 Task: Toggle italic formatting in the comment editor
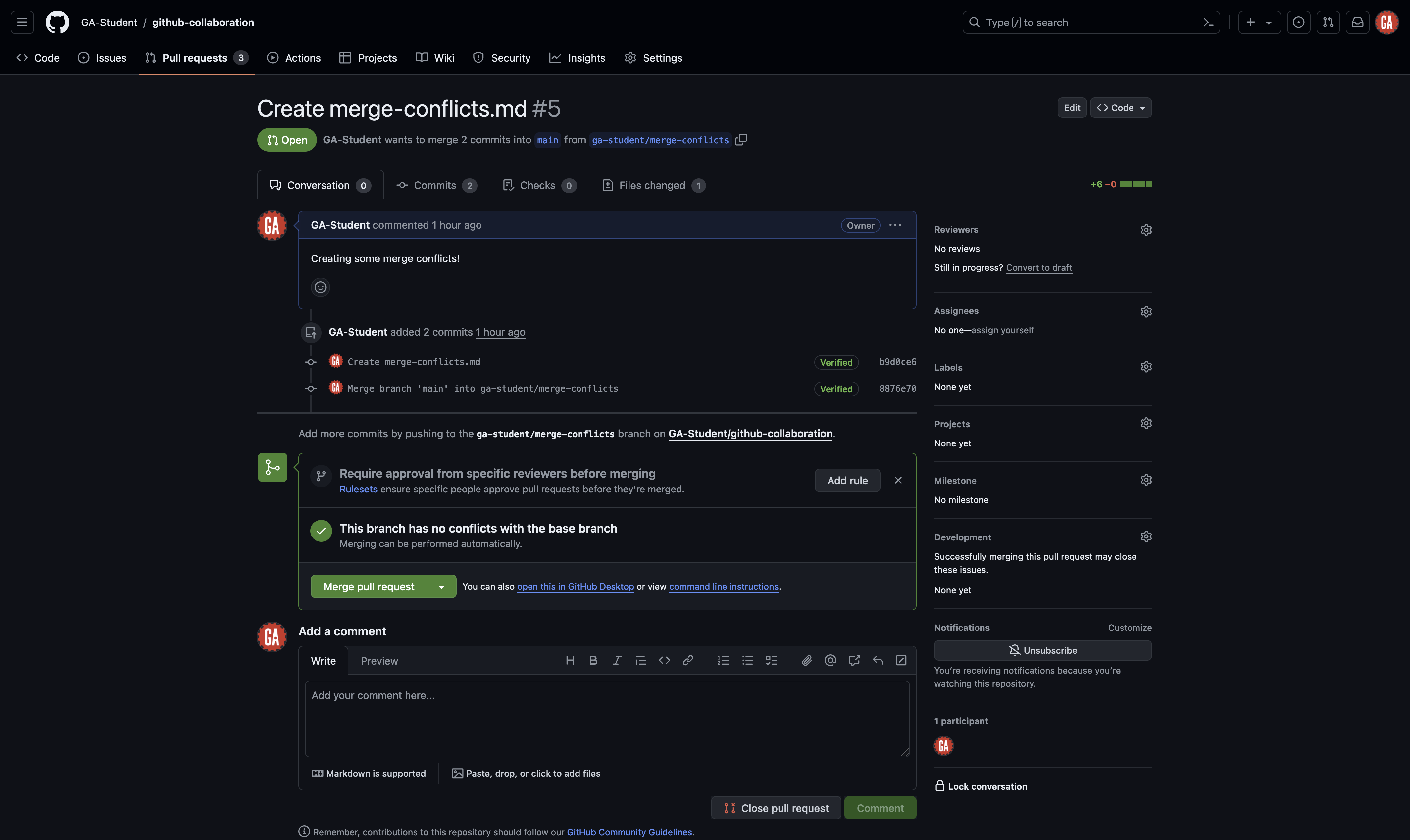click(x=617, y=660)
